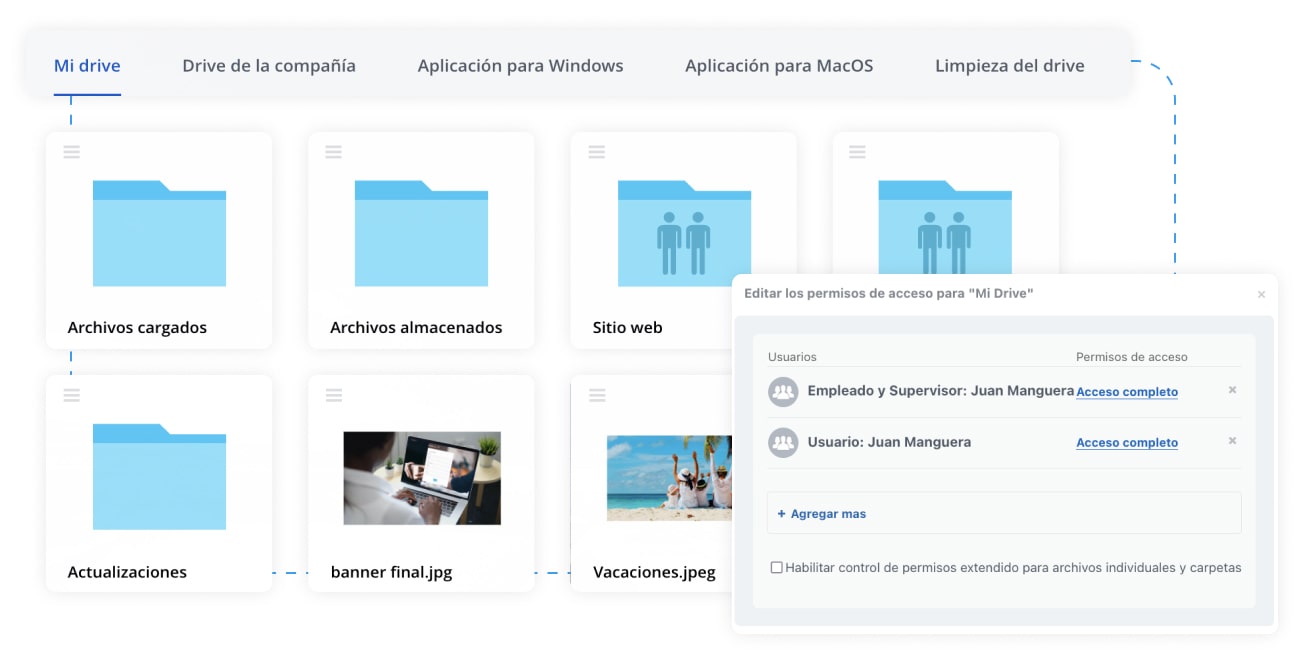Screen dimensions: 1300x660
Task: Open hamburger menu on banner final.jpg card
Action: click(x=334, y=395)
